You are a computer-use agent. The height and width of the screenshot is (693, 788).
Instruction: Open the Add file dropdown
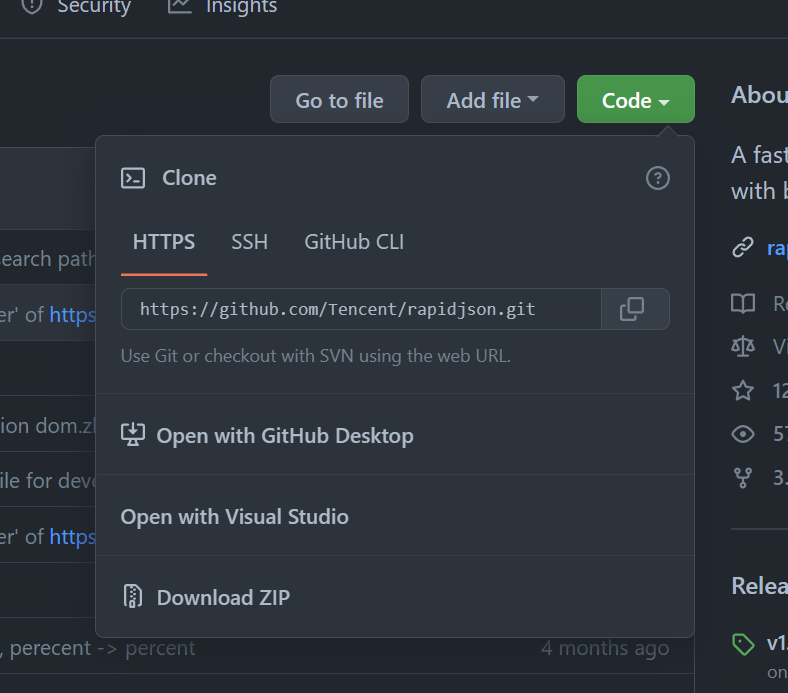click(492, 99)
